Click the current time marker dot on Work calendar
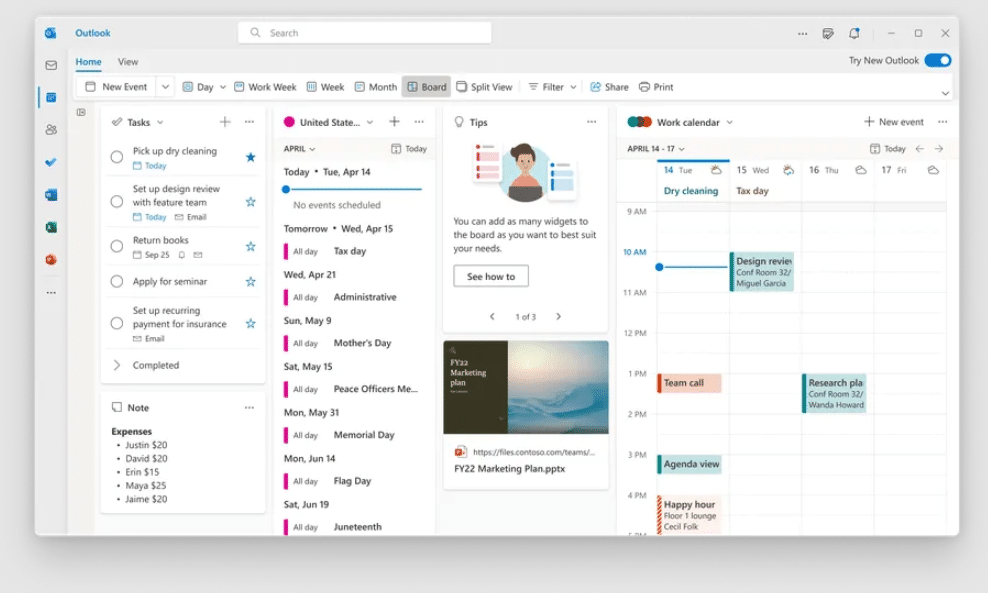988x593 pixels. click(x=659, y=267)
